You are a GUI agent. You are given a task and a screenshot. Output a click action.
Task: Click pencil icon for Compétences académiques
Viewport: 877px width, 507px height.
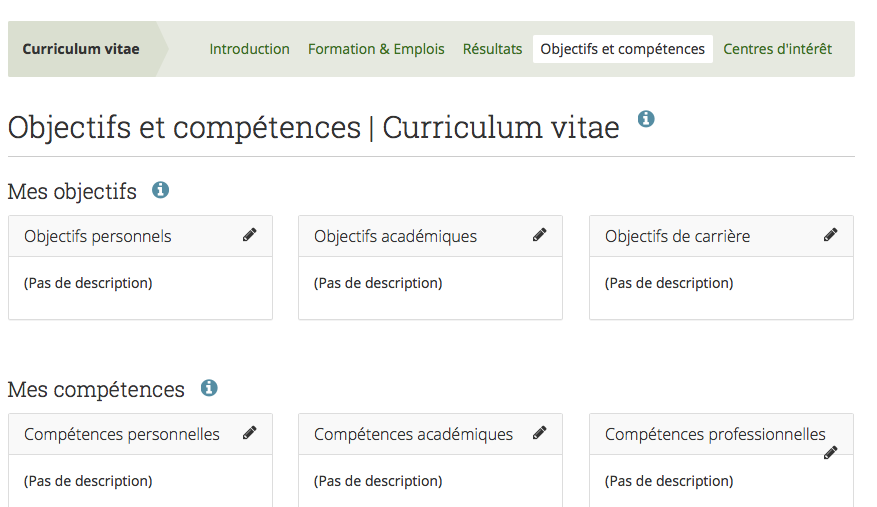(x=539, y=433)
